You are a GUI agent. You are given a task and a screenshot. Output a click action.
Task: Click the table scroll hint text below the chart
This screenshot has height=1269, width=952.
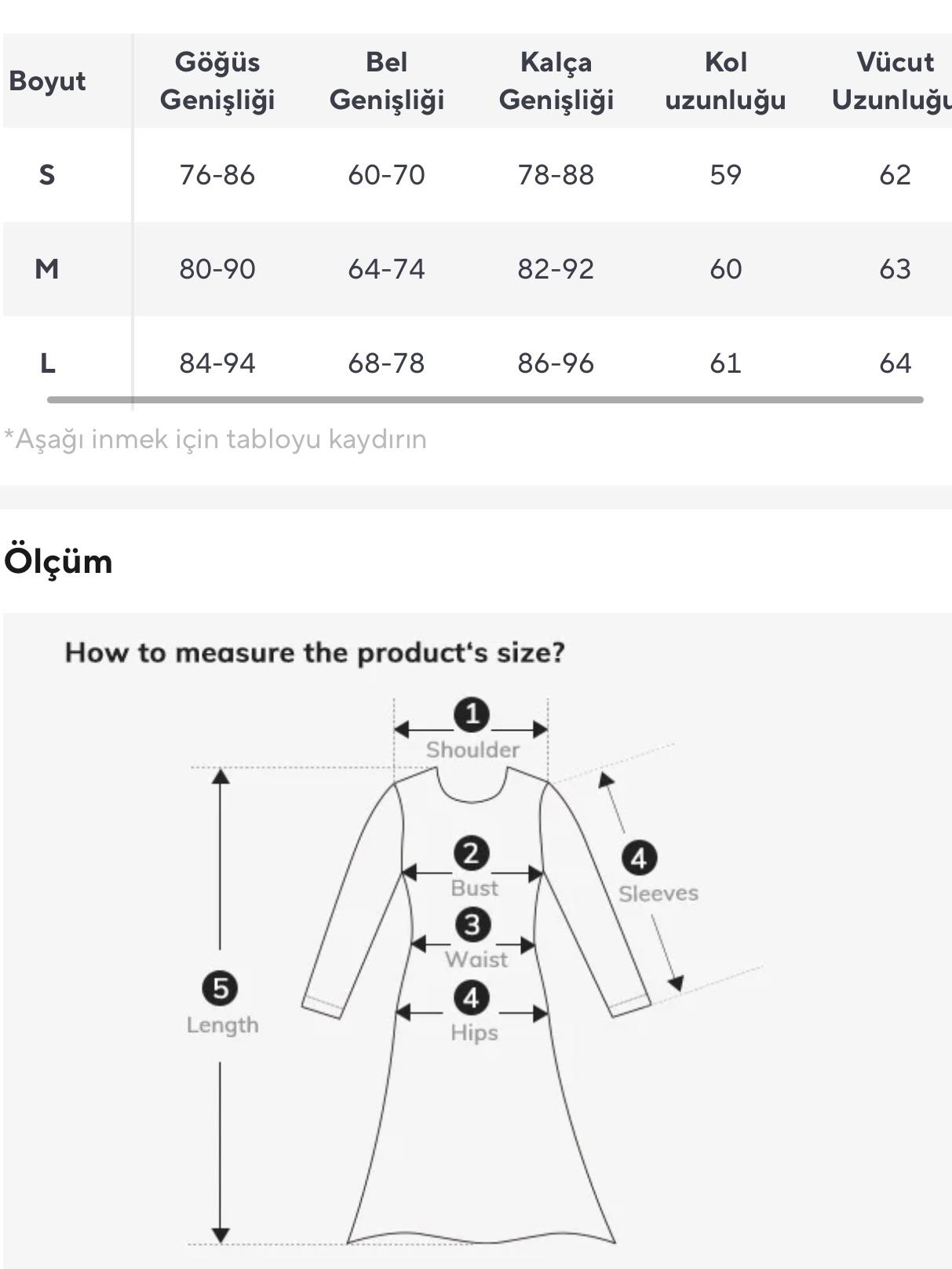tap(216, 439)
